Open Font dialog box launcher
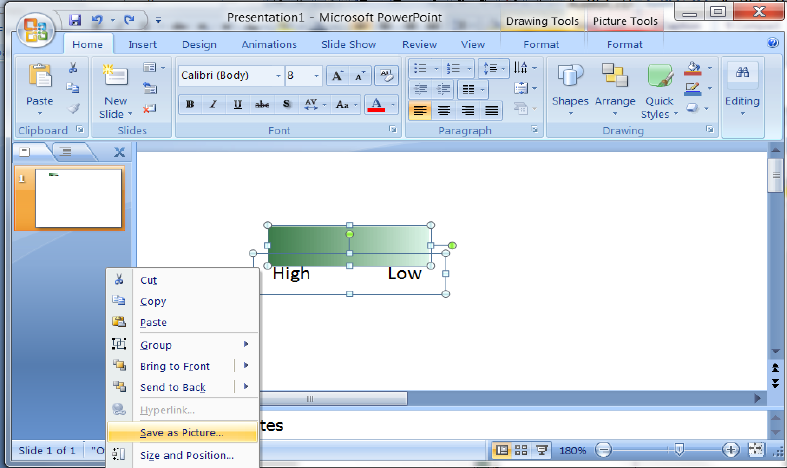This screenshot has width=787, height=468. point(392,130)
